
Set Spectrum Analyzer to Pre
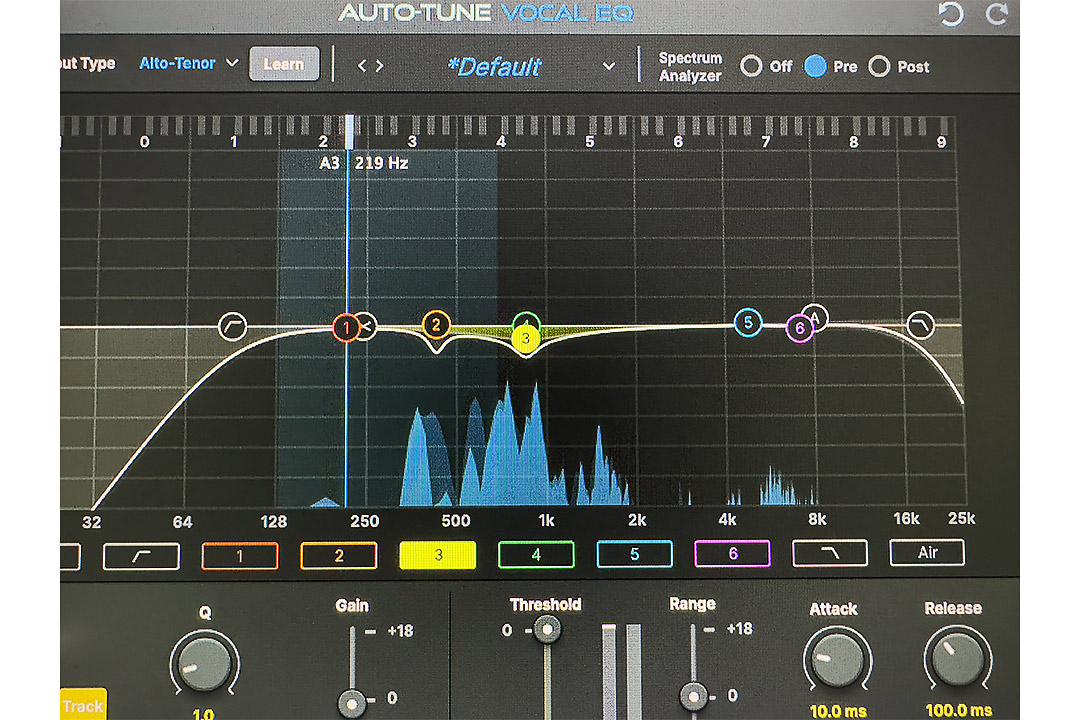tap(816, 66)
